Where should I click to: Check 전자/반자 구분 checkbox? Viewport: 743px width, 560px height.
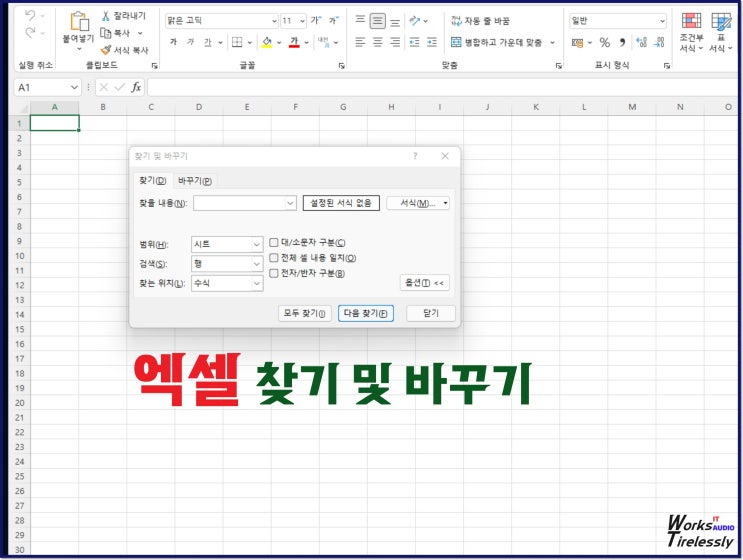tap(273, 273)
